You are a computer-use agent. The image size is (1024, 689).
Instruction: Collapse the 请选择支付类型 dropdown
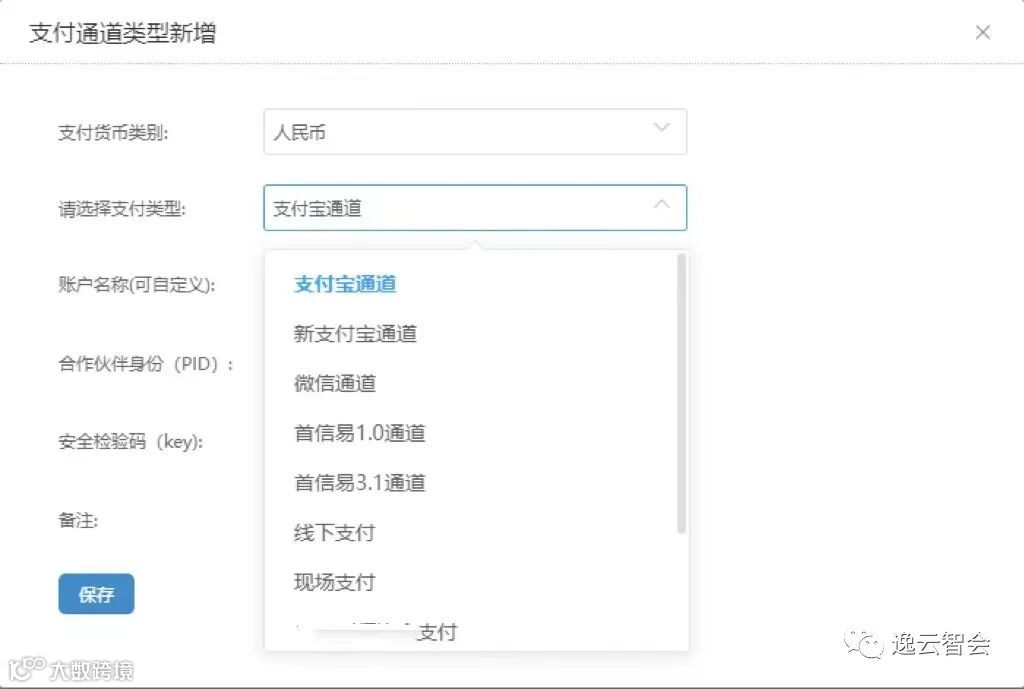coord(475,208)
